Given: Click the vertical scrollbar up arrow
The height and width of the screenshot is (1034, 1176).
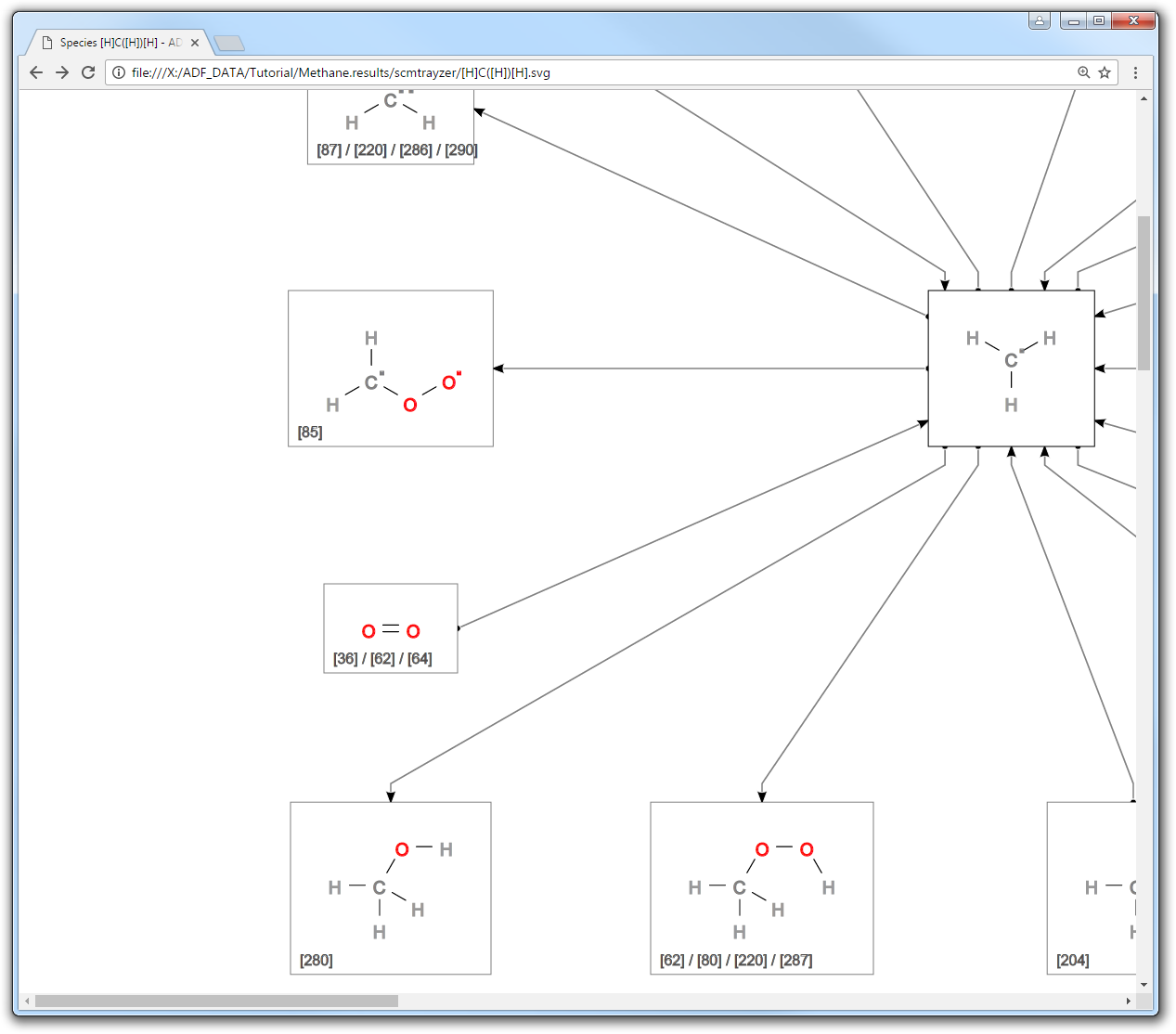Looking at the screenshot, I should 1144,97.
